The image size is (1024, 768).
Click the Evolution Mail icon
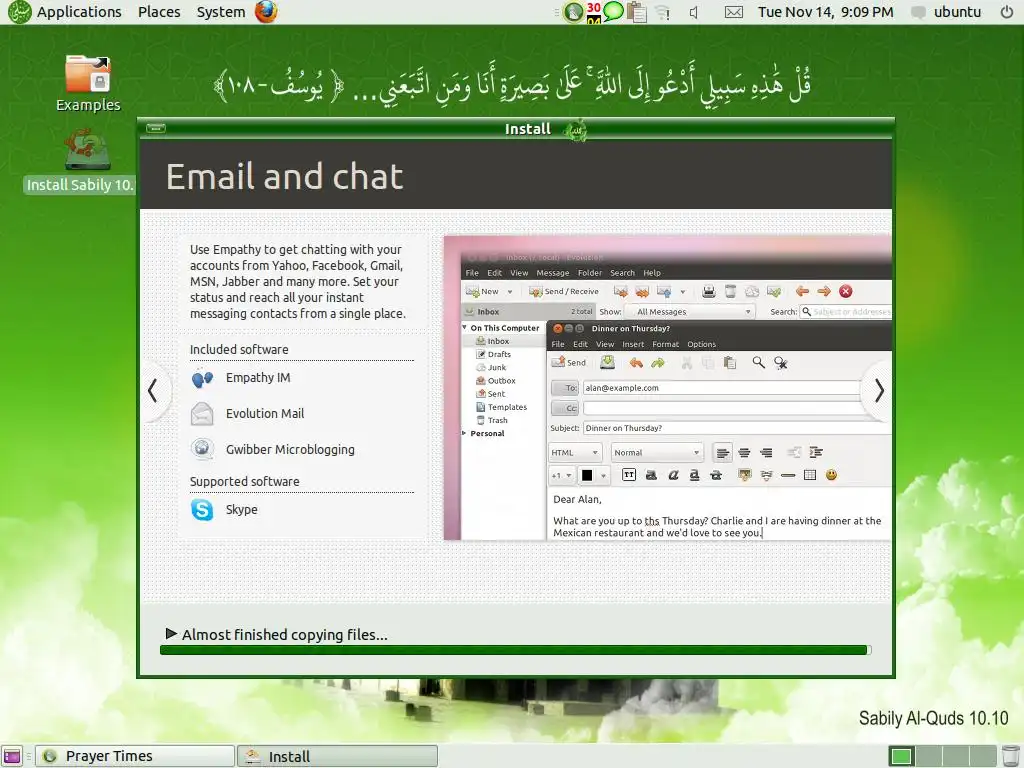point(202,414)
